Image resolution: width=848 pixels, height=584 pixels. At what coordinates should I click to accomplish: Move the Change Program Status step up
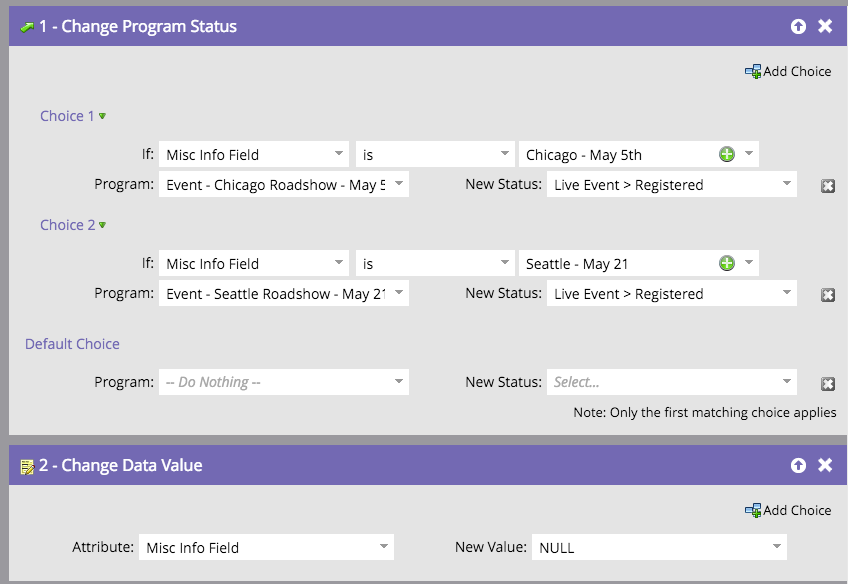(798, 26)
